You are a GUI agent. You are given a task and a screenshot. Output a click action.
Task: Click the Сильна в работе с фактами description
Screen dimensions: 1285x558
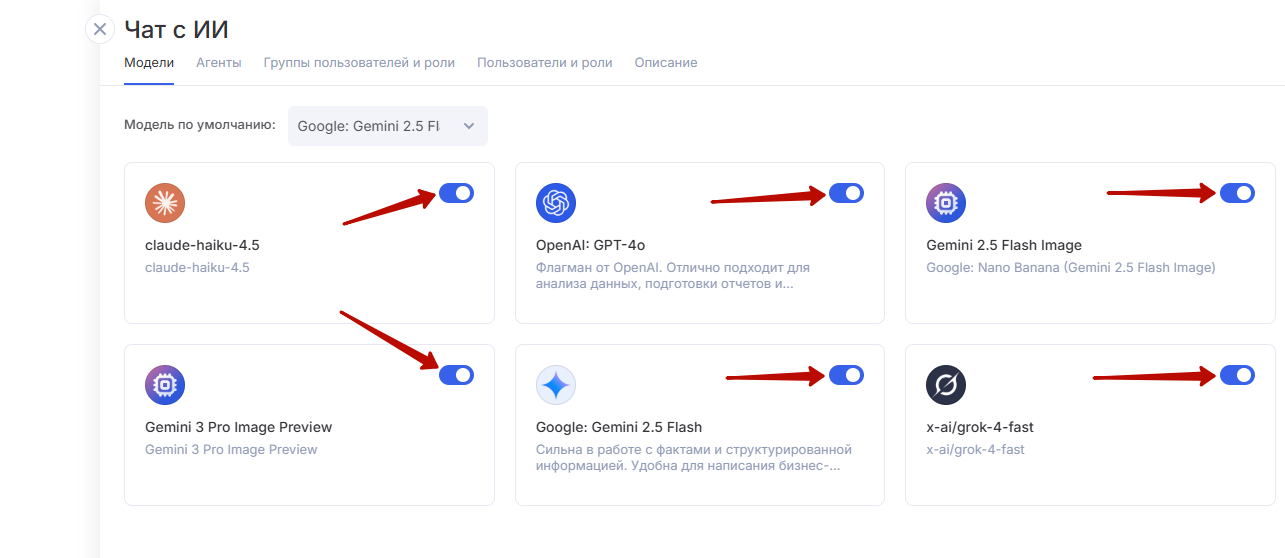point(694,457)
